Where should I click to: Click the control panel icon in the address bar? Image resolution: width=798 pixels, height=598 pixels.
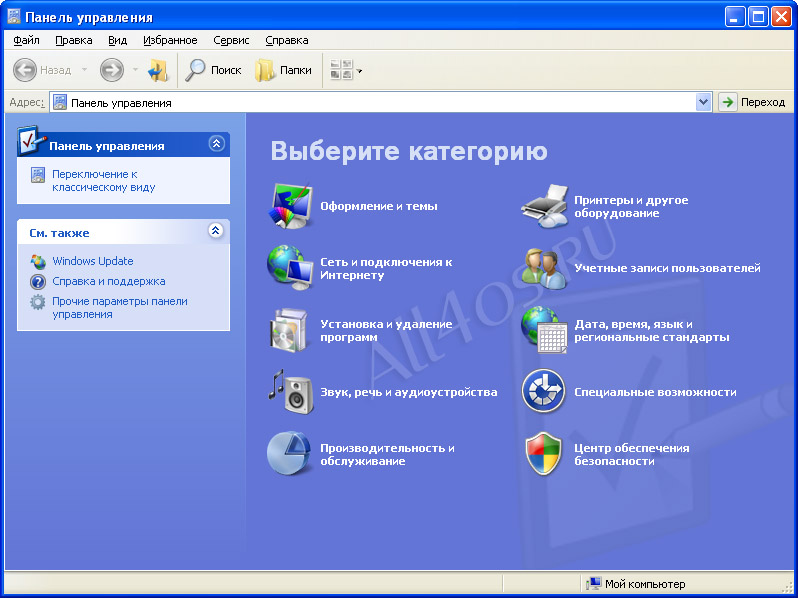coord(60,102)
